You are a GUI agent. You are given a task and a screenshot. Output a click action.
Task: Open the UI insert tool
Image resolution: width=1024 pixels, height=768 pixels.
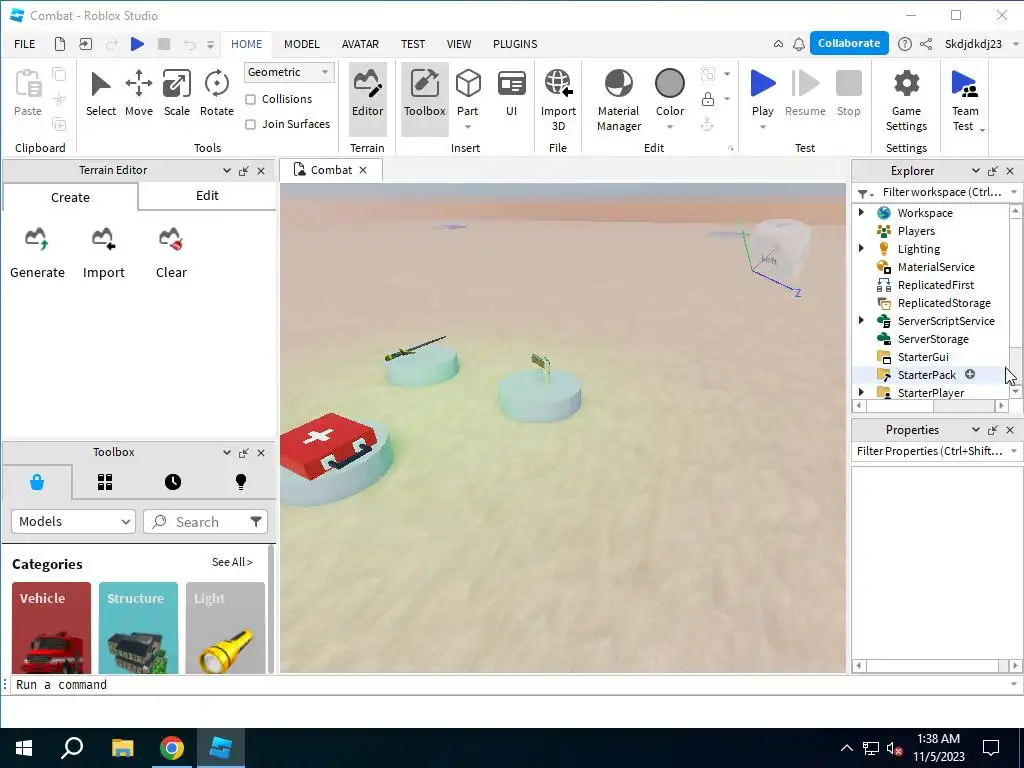coord(511,94)
